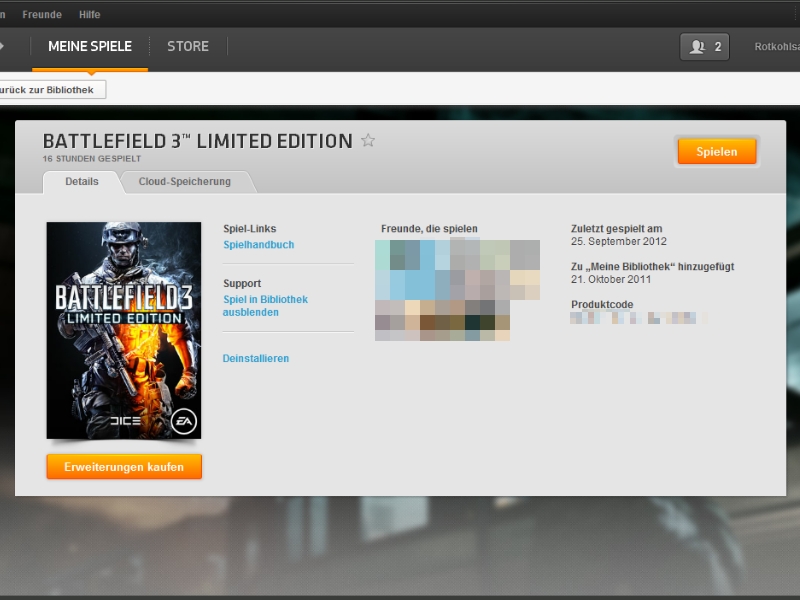Click the date 25. September 2012
800x600 pixels.
tap(619, 241)
